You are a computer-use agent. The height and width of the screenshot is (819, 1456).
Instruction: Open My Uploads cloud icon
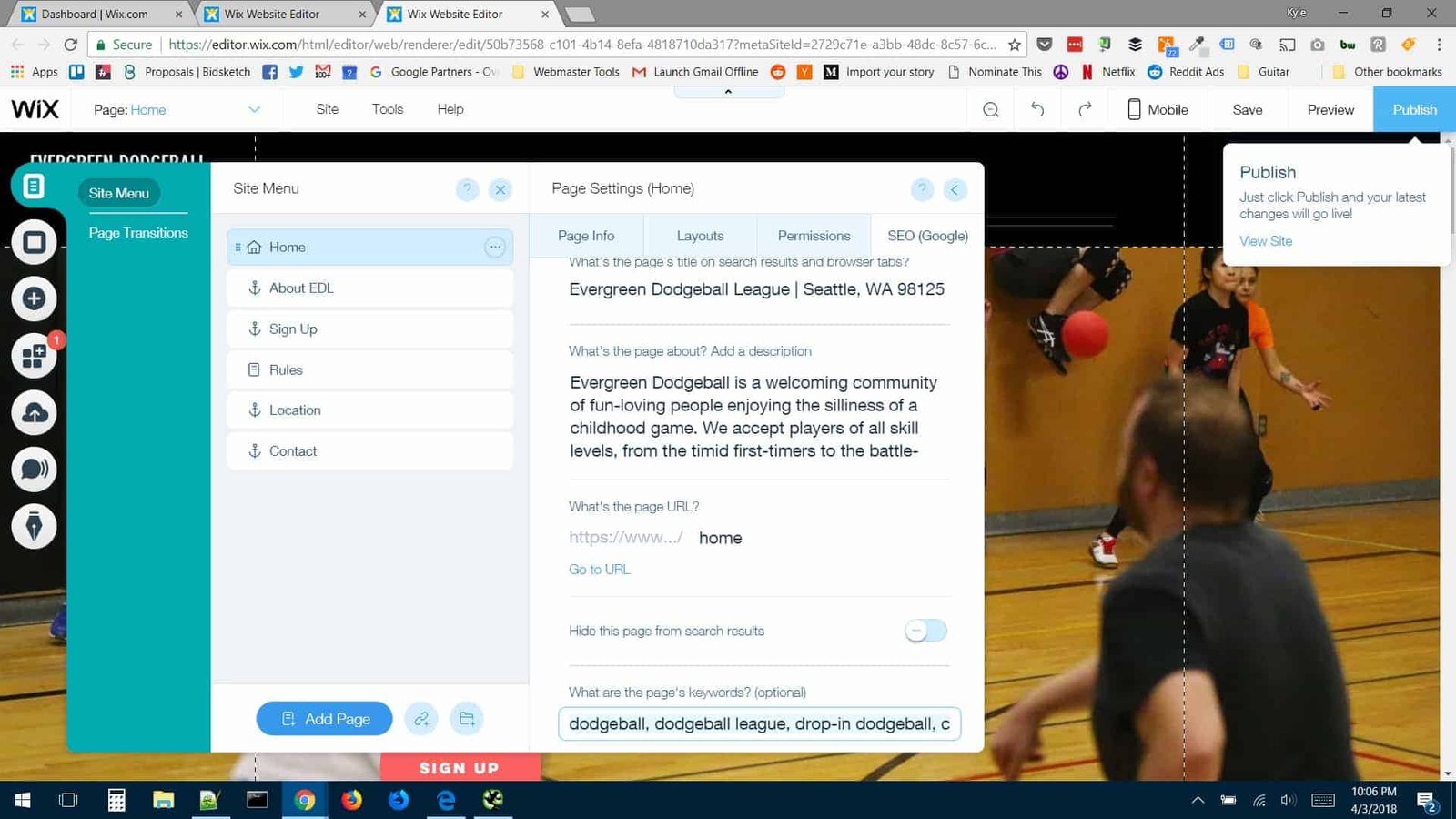click(34, 413)
